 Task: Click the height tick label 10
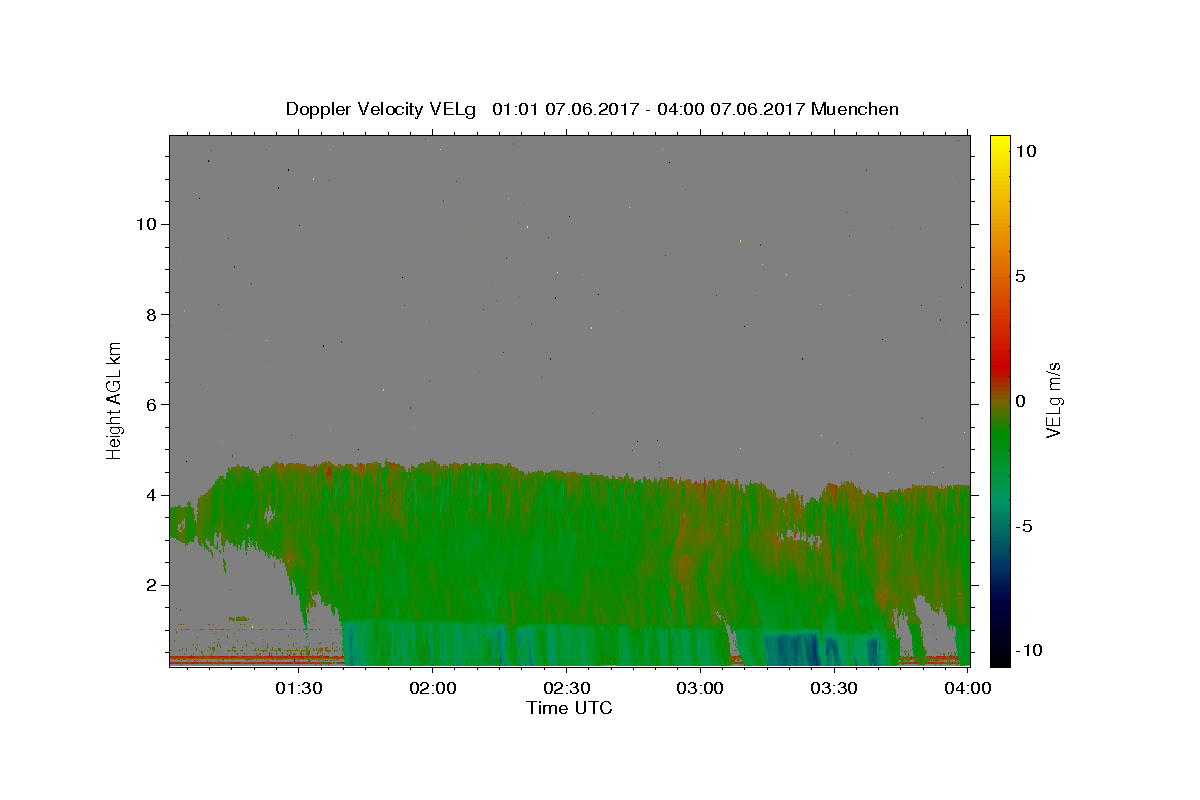click(146, 224)
